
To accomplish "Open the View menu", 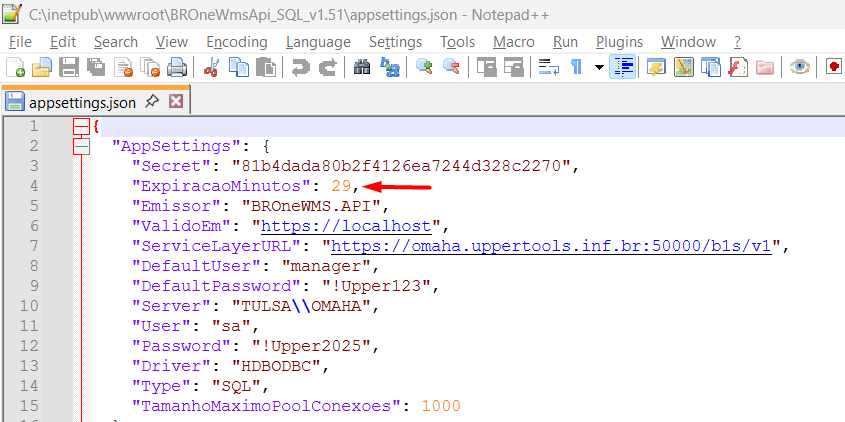I will click(x=172, y=42).
